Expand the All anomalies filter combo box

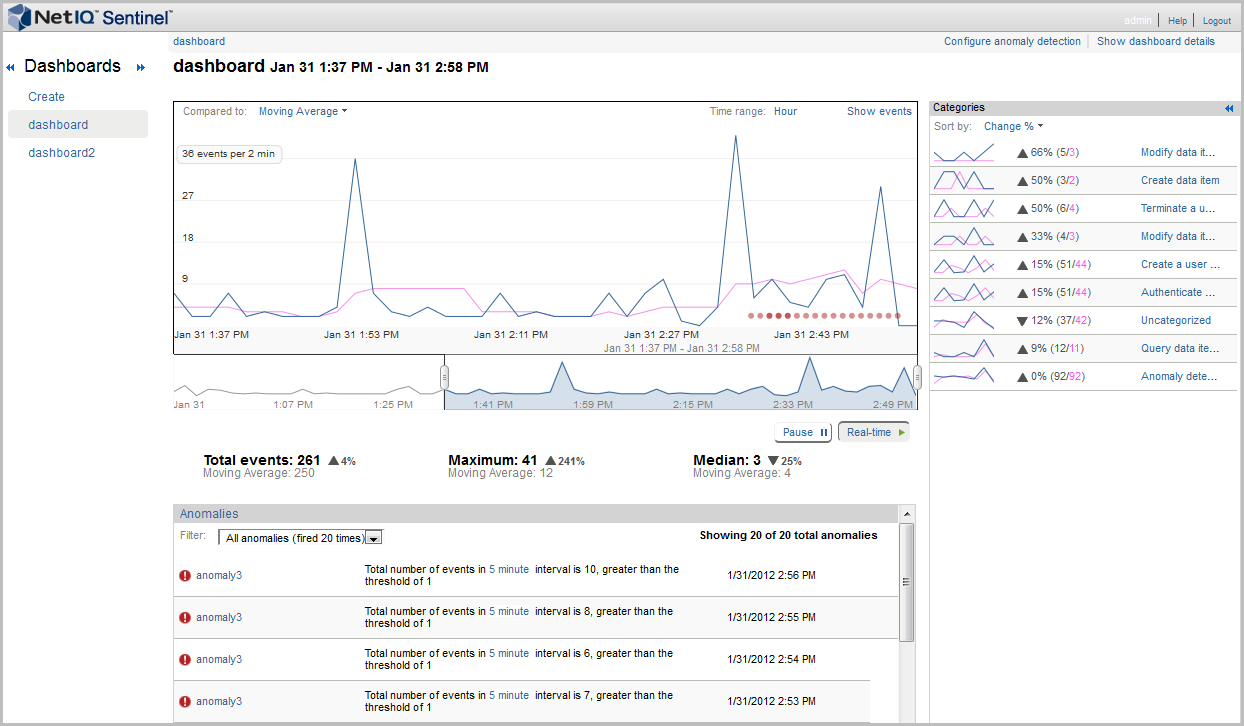[x=374, y=538]
